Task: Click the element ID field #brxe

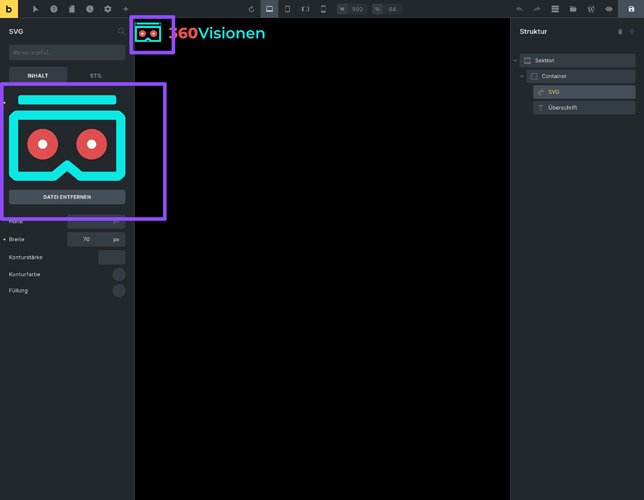Action: point(67,53)
